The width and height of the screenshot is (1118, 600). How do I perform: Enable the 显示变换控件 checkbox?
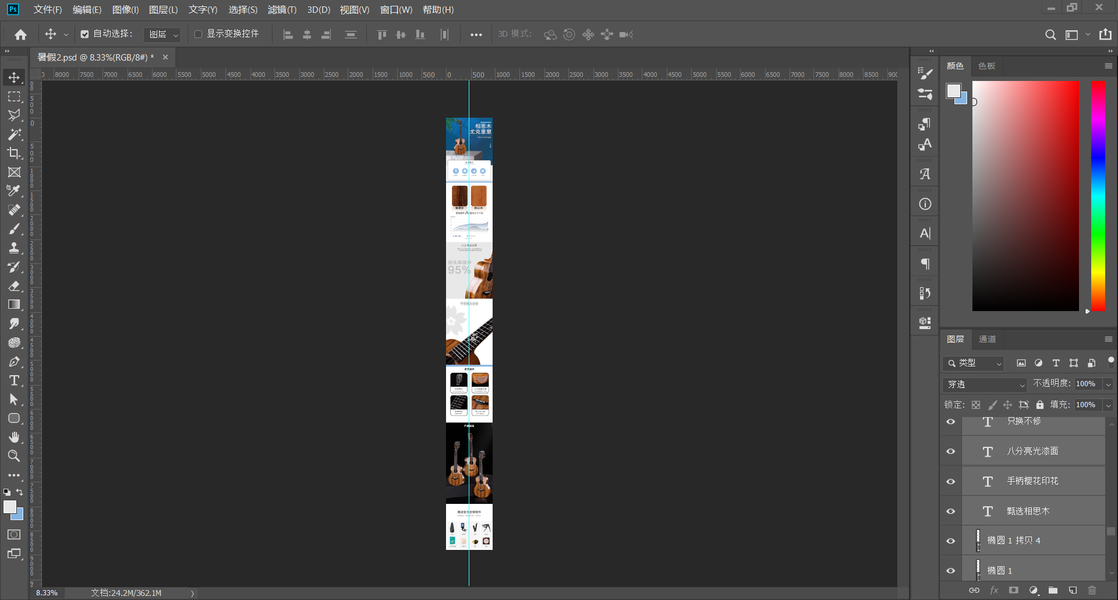198,34
